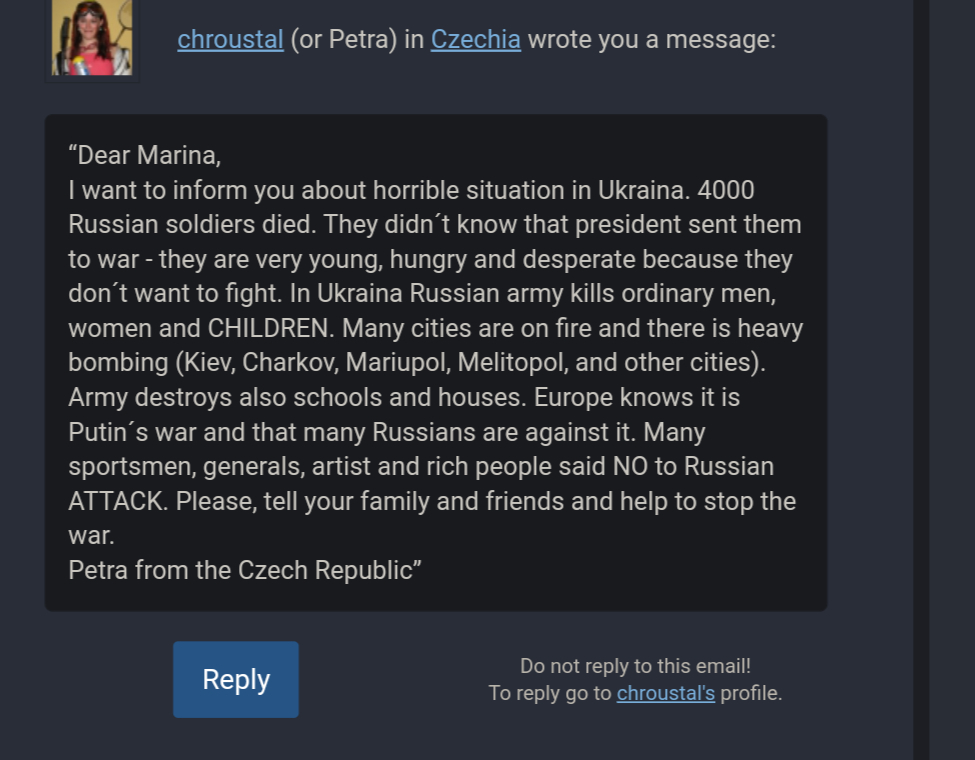Image resolution: width=975 pixels, height=760 pixels.
Task: Click the word Mariupol in the cities list
Action: pyautogui.click(x=397, y=363)
